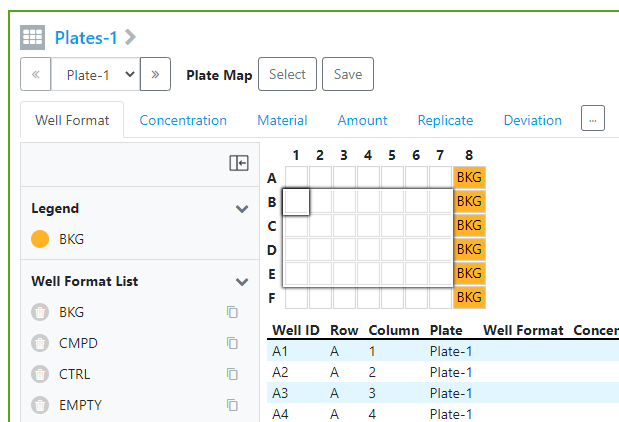Viewport: 619px width, 422px height.
Task: Click the orange BKG legend color swatch
Action: click(40, 240)
